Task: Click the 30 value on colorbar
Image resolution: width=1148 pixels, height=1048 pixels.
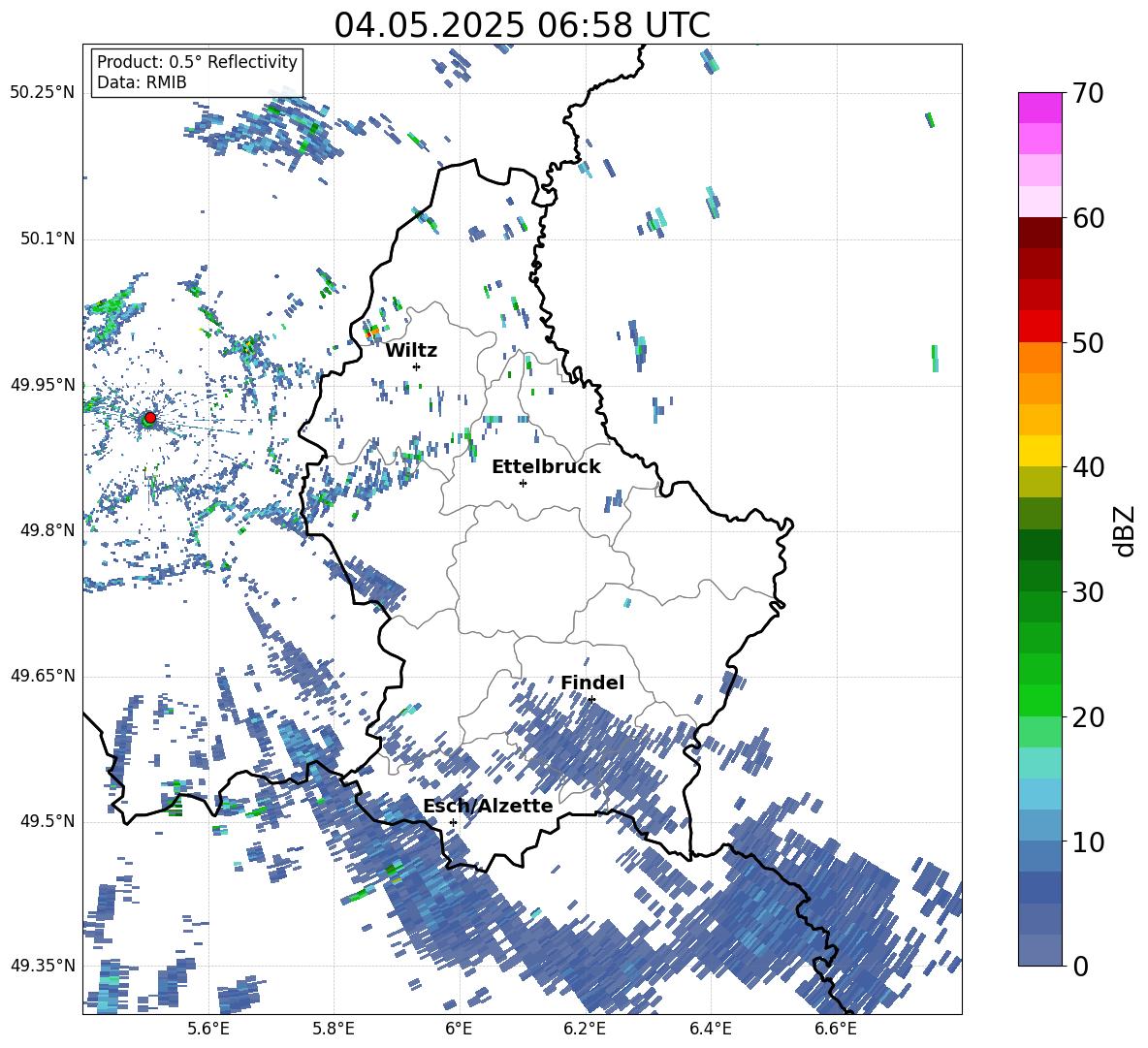Action: (1088, 592)
